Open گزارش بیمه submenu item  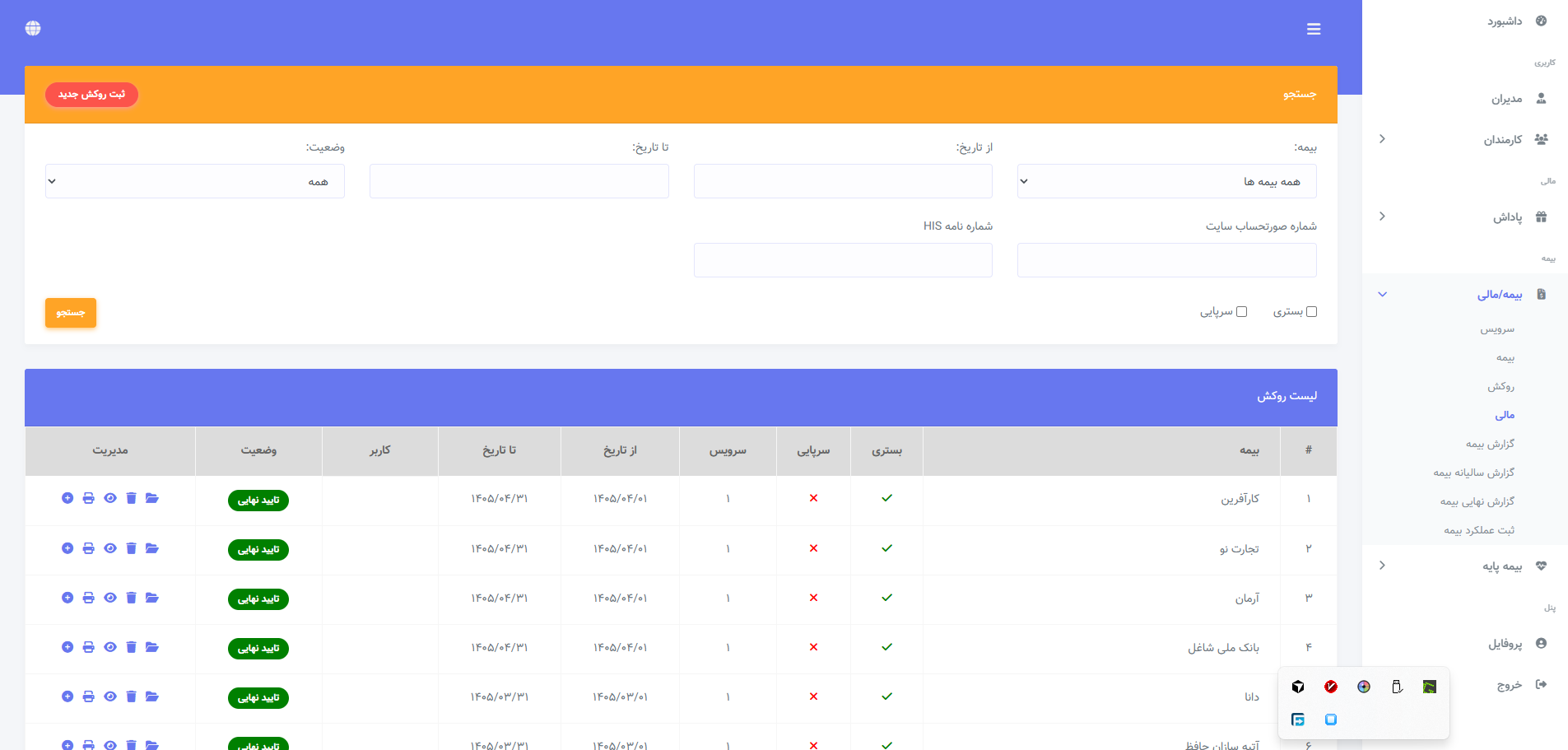pos(1490,444)
